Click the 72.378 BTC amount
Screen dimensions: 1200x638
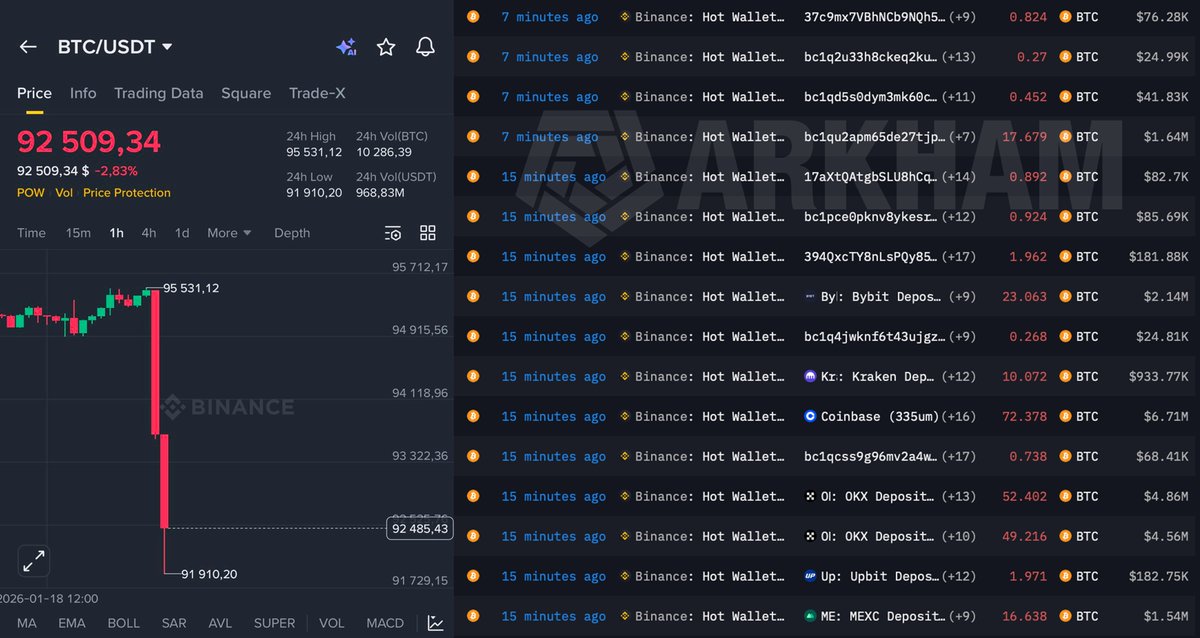(1024, 417)
